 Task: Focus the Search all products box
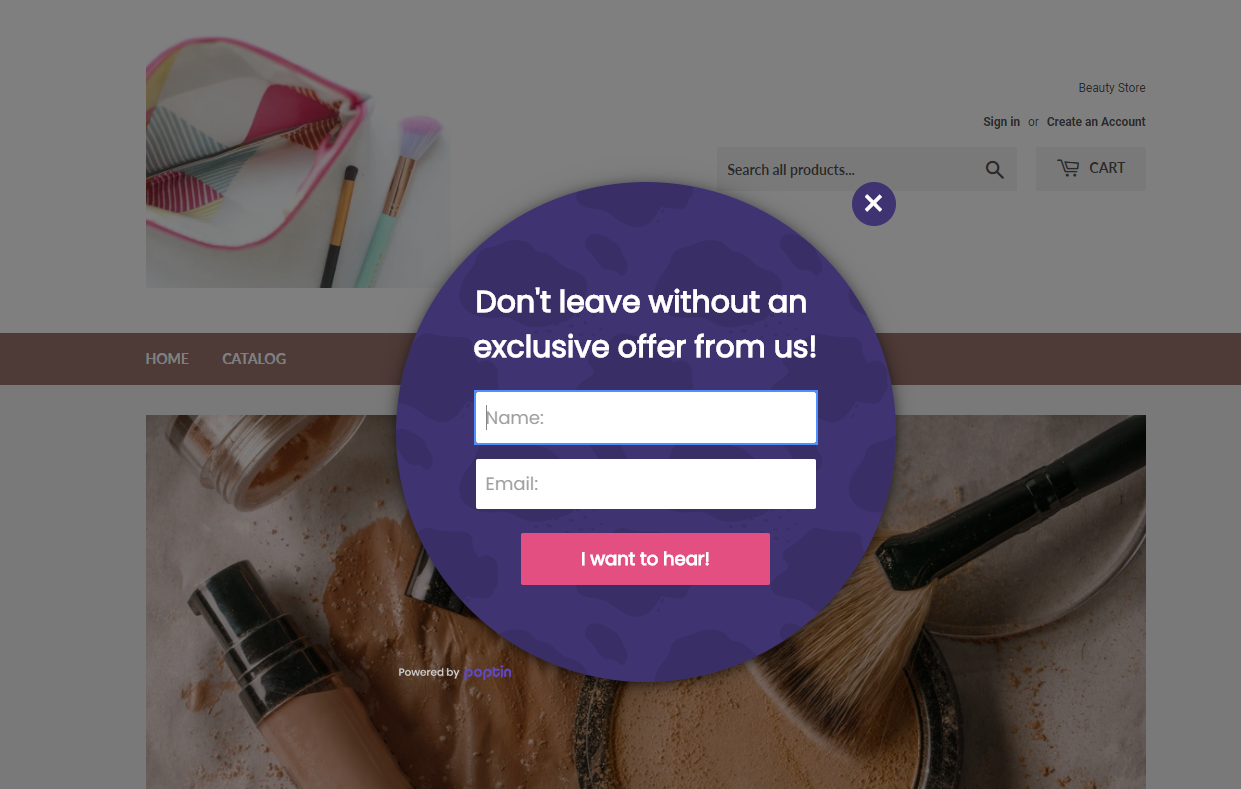point(848,170)
